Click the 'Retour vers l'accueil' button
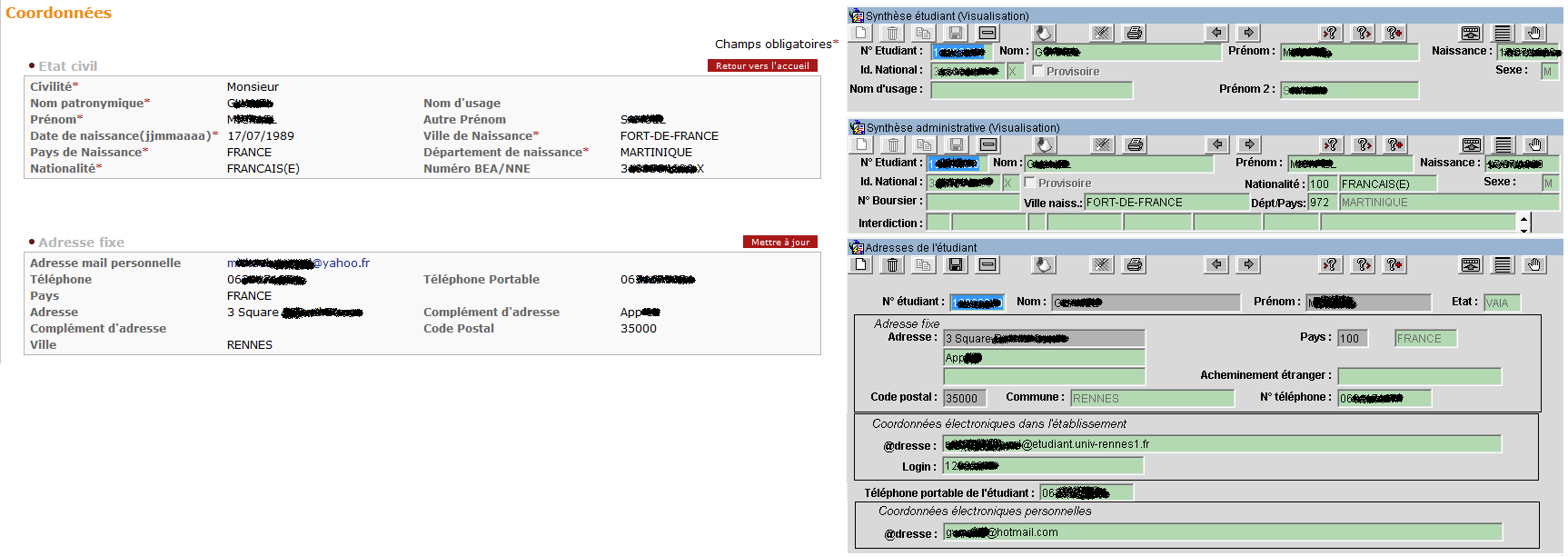The image size is (1568, 556). click(762, 65)
